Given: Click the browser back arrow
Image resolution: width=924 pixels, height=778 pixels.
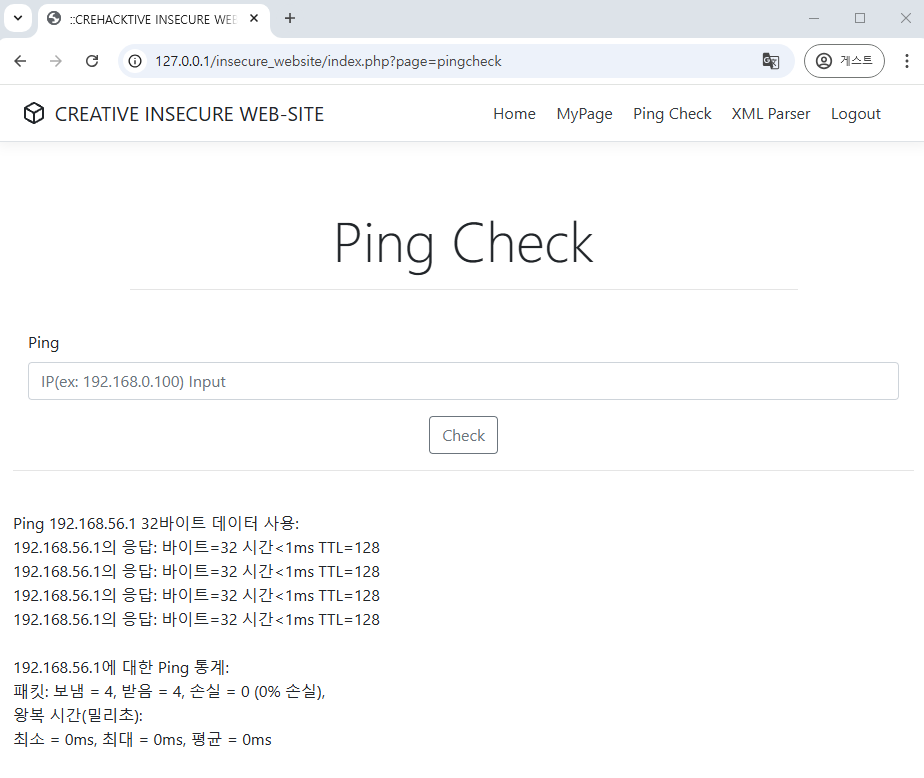Looking at the screenshot, I should (x=21, y=61).
